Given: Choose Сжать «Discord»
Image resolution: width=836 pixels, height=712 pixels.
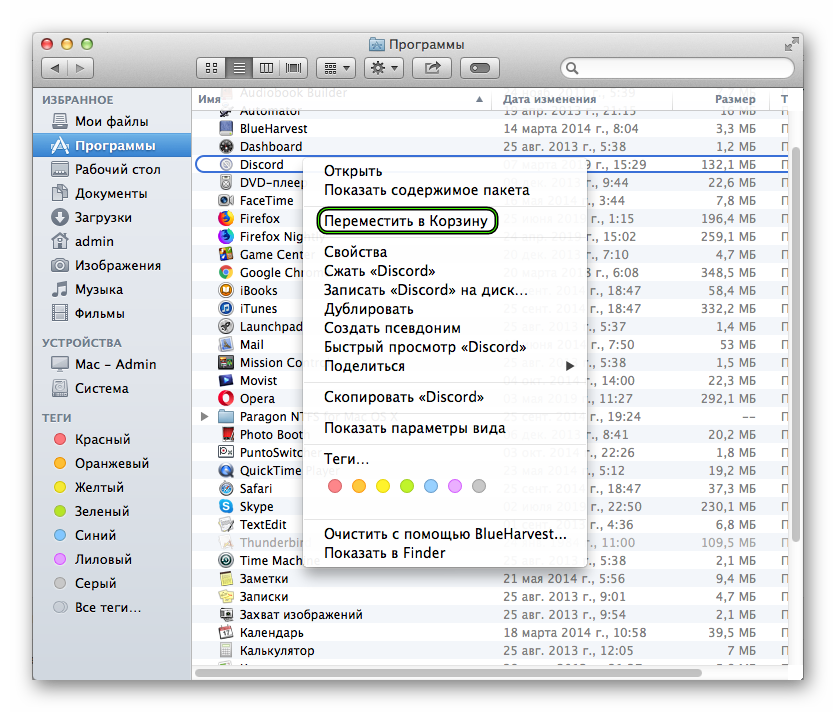Looking at the screenshot, I should click(x=445, y=271).
